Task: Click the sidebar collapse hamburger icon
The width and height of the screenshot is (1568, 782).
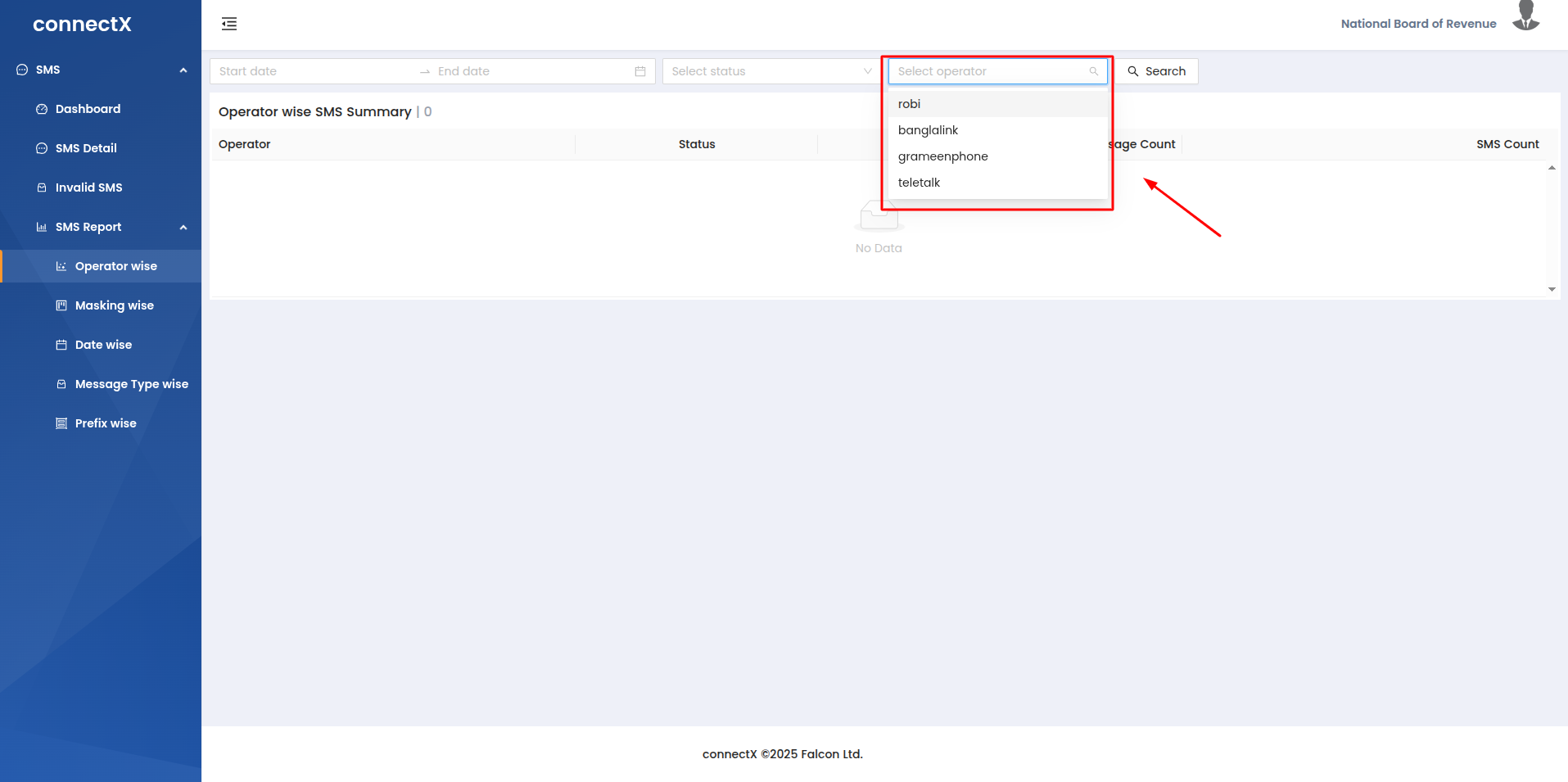Action: [x=229, y=24]
